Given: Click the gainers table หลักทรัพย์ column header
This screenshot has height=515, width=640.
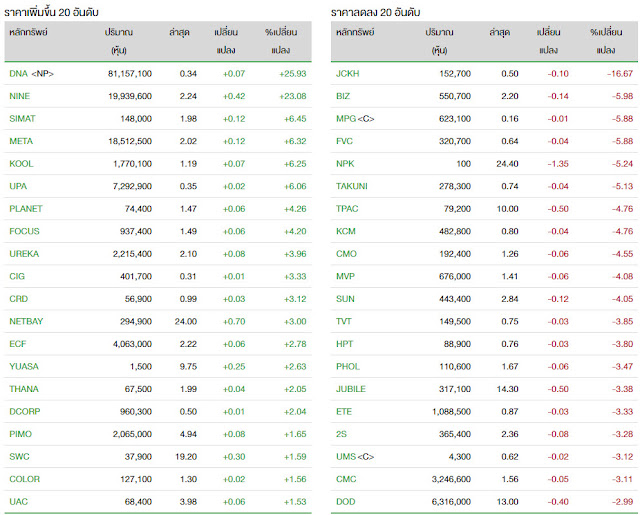Looking at the screenshot, I should click(x=30, y=32).
